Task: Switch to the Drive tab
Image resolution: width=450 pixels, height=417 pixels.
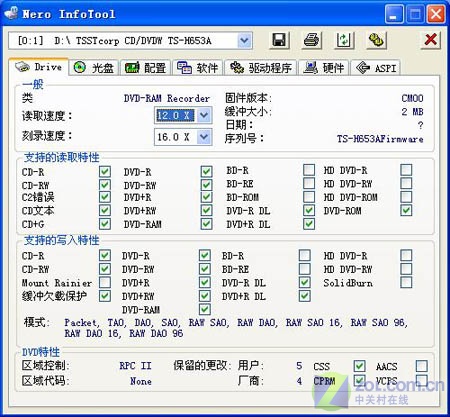Action: pos(39,67)
